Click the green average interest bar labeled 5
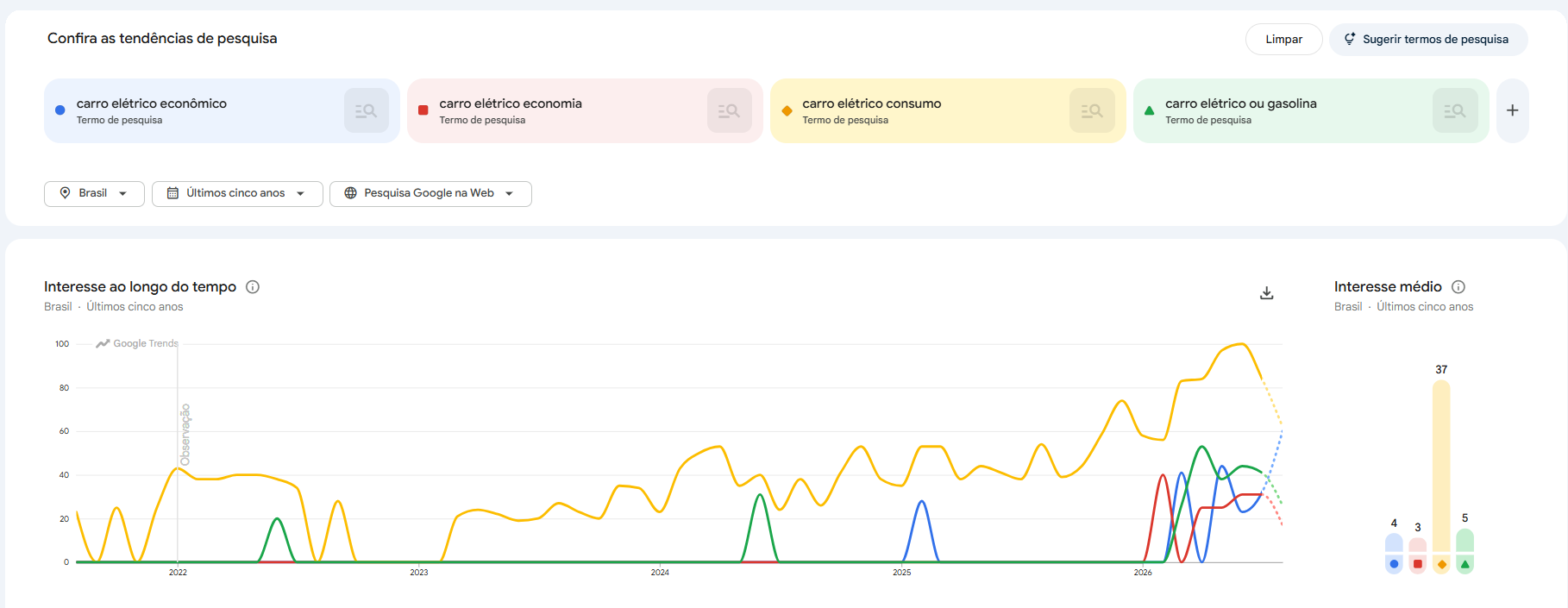This screenshot has height=608, width=1568. click(x=1465, y=540)
